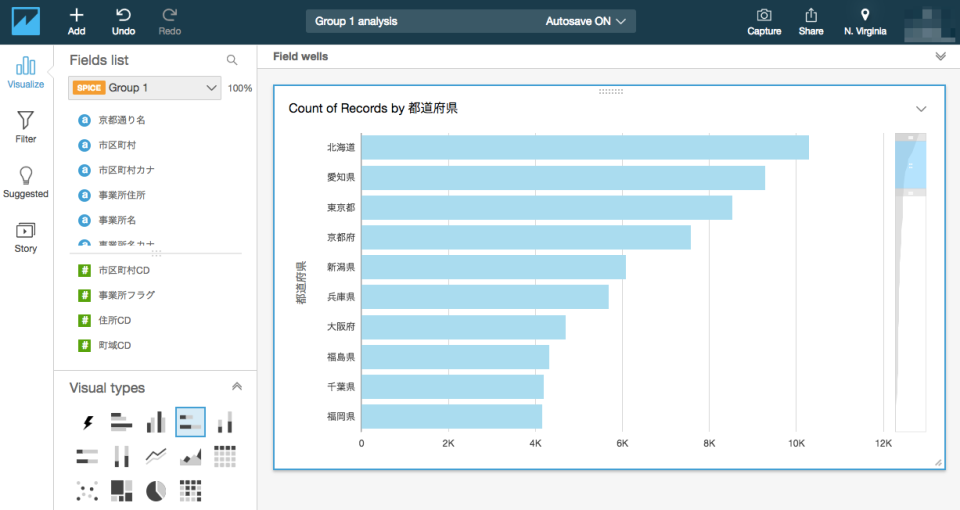Select the heat map visual type
The width and height of the screenshot is (960, 510).
[190, 490]
